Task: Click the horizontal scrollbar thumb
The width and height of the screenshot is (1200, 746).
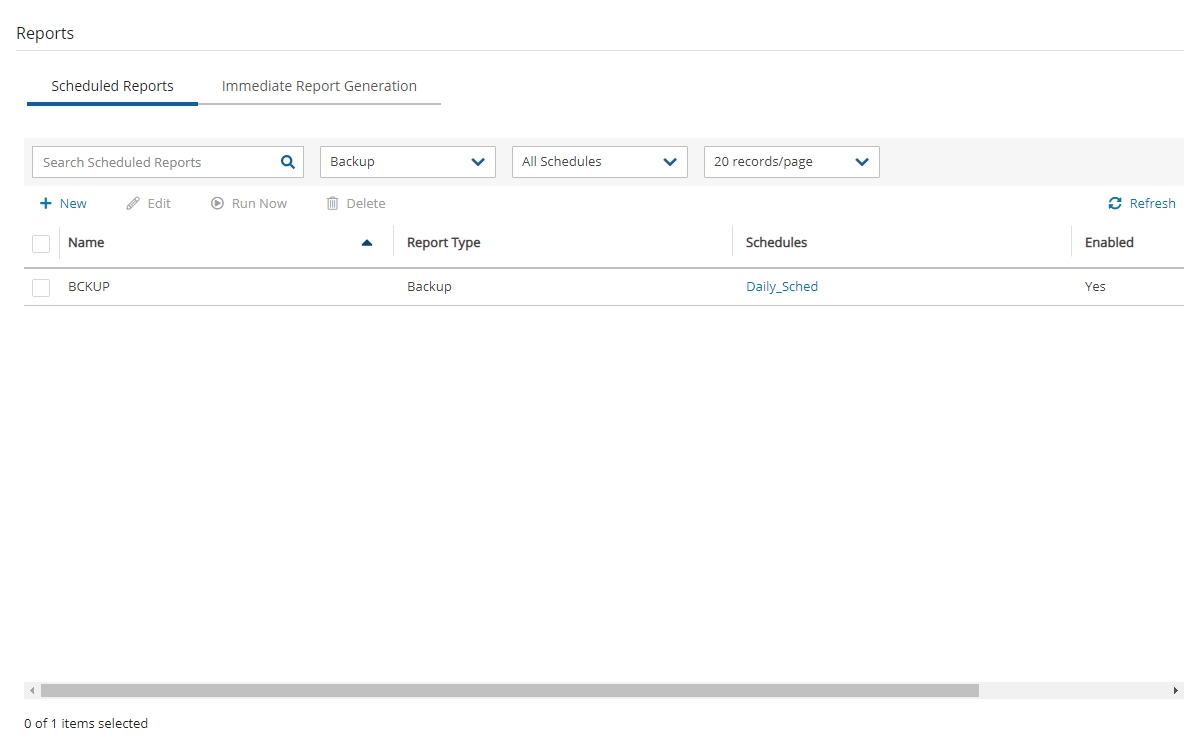Action: (x=510, y=691)
